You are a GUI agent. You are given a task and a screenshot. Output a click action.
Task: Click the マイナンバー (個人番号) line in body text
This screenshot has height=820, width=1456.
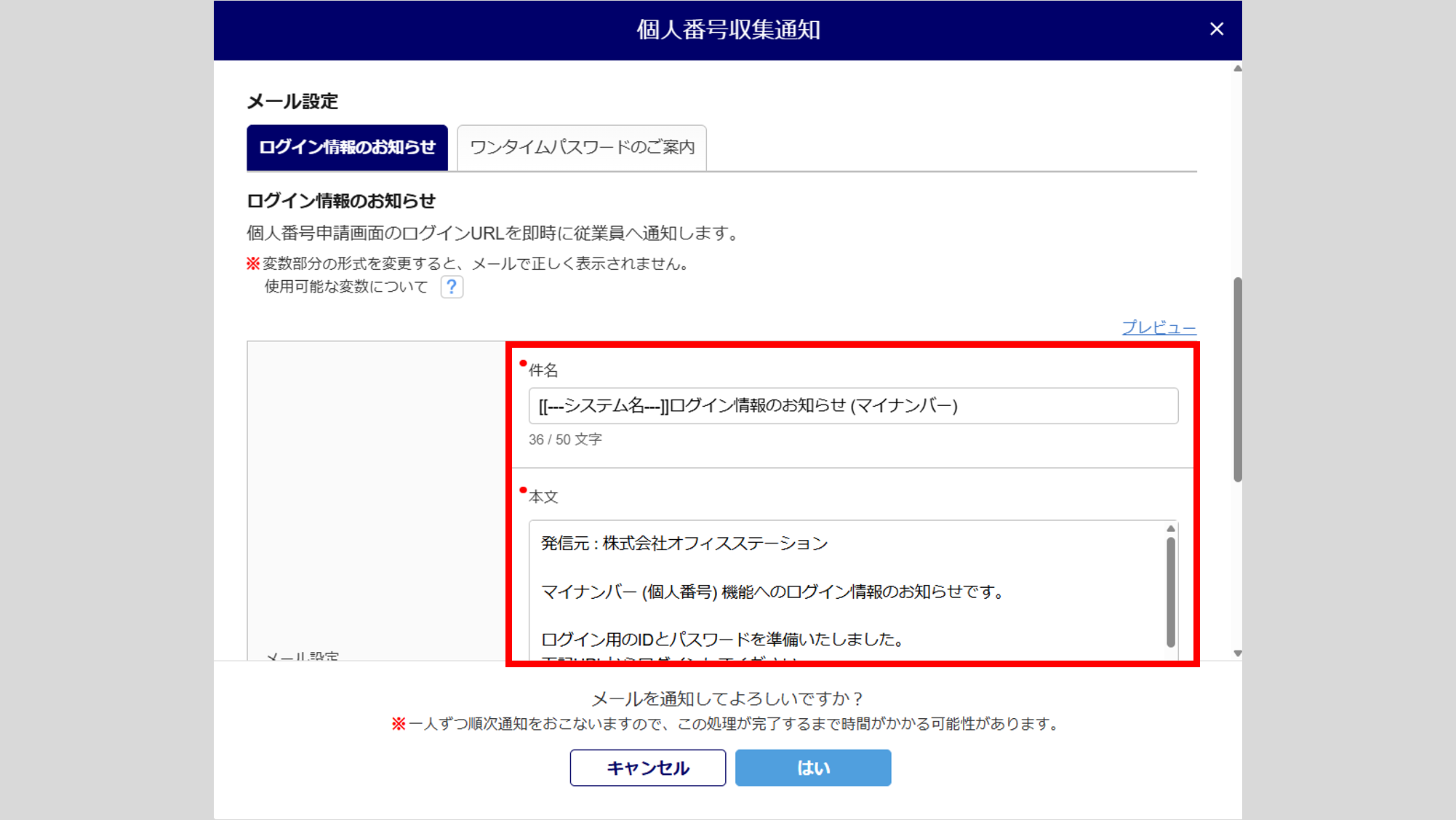771,592
